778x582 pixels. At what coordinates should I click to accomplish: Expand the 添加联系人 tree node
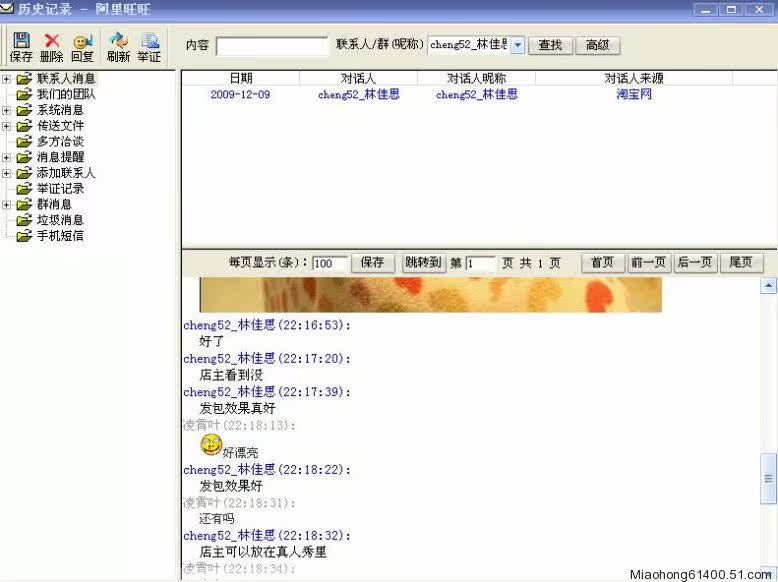6,173
